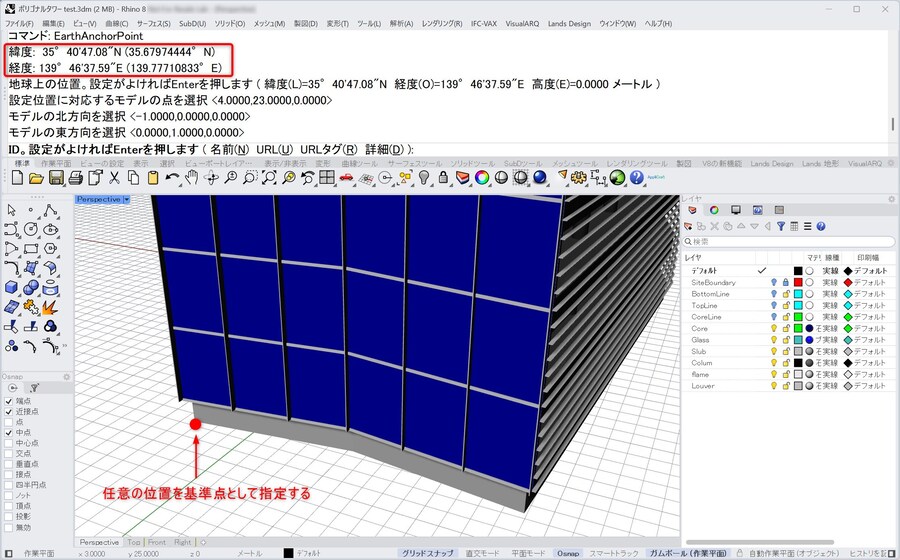The height and width of the screenshot is (560, 900).
Task: Click the layer panel help icon
Action: point(821,226)
